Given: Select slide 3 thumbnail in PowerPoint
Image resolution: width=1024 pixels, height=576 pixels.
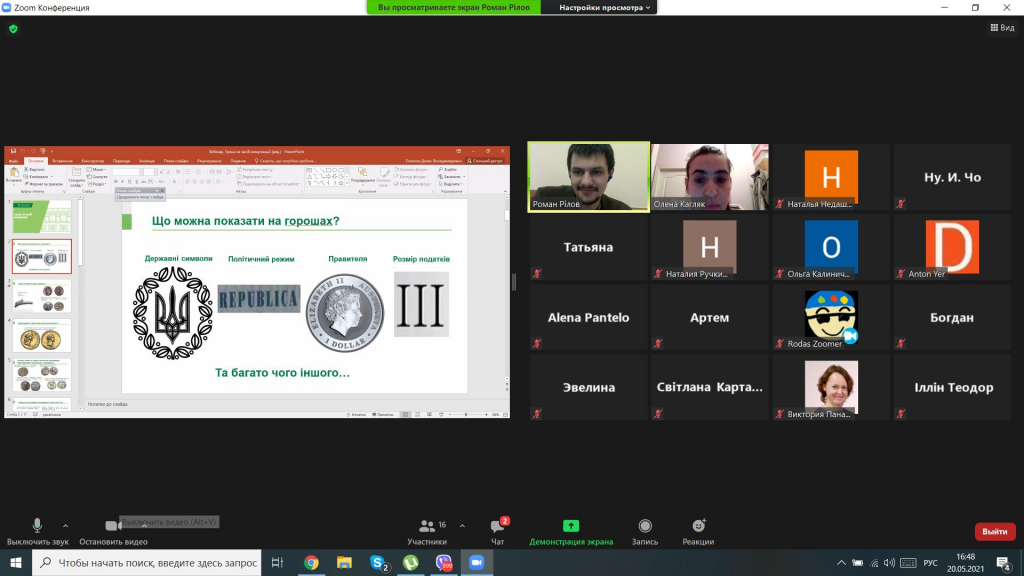Looking at the screenshot, I should click(42, 296).
